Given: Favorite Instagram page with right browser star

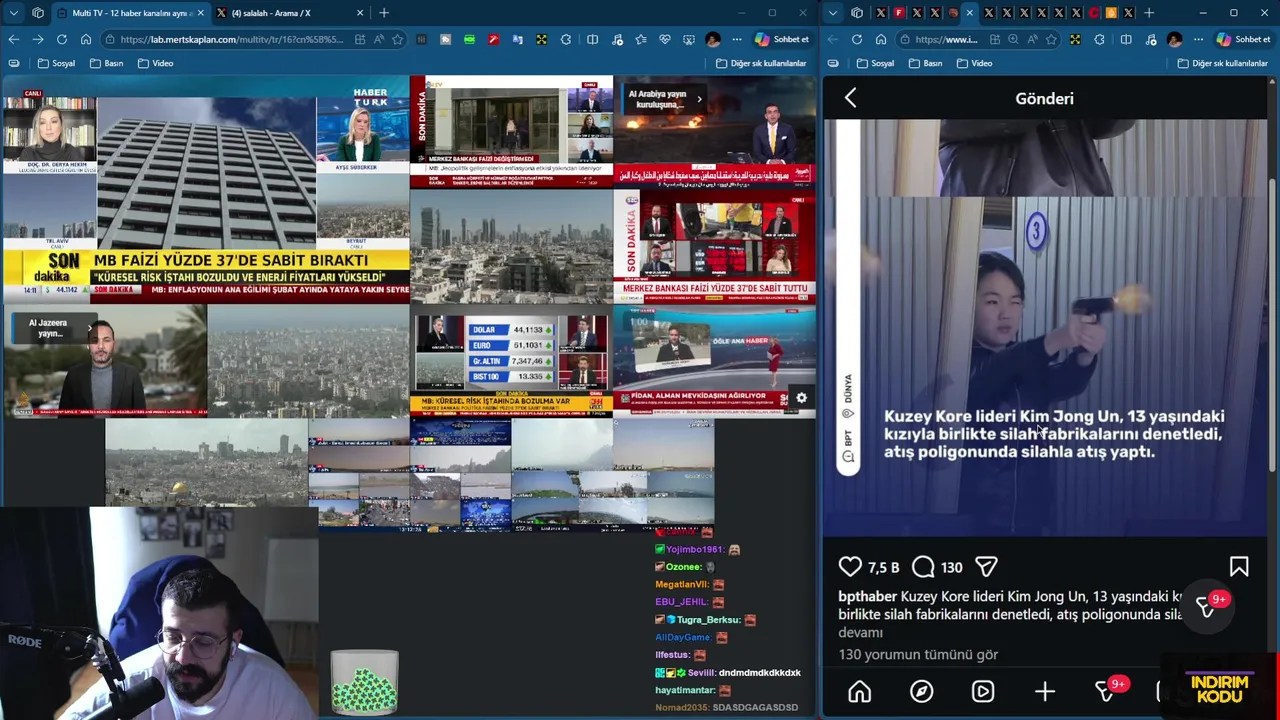Looking at the screenshot, I should pos(1051,39).
